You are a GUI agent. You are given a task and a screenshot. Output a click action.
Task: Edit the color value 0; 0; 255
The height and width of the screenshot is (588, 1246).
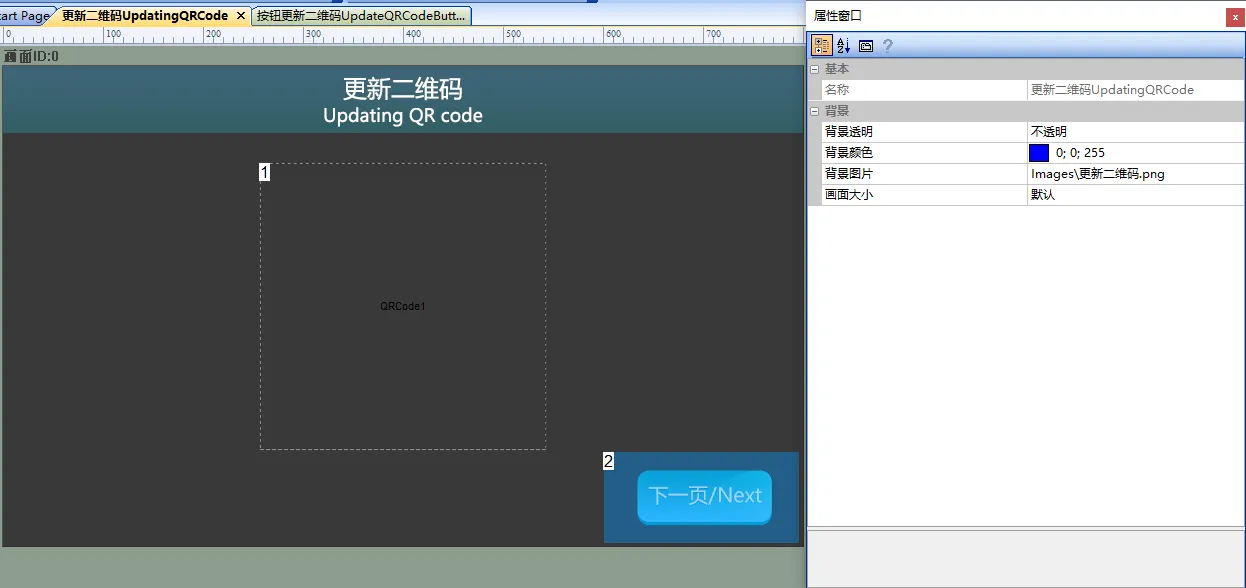coord(1080,153)
